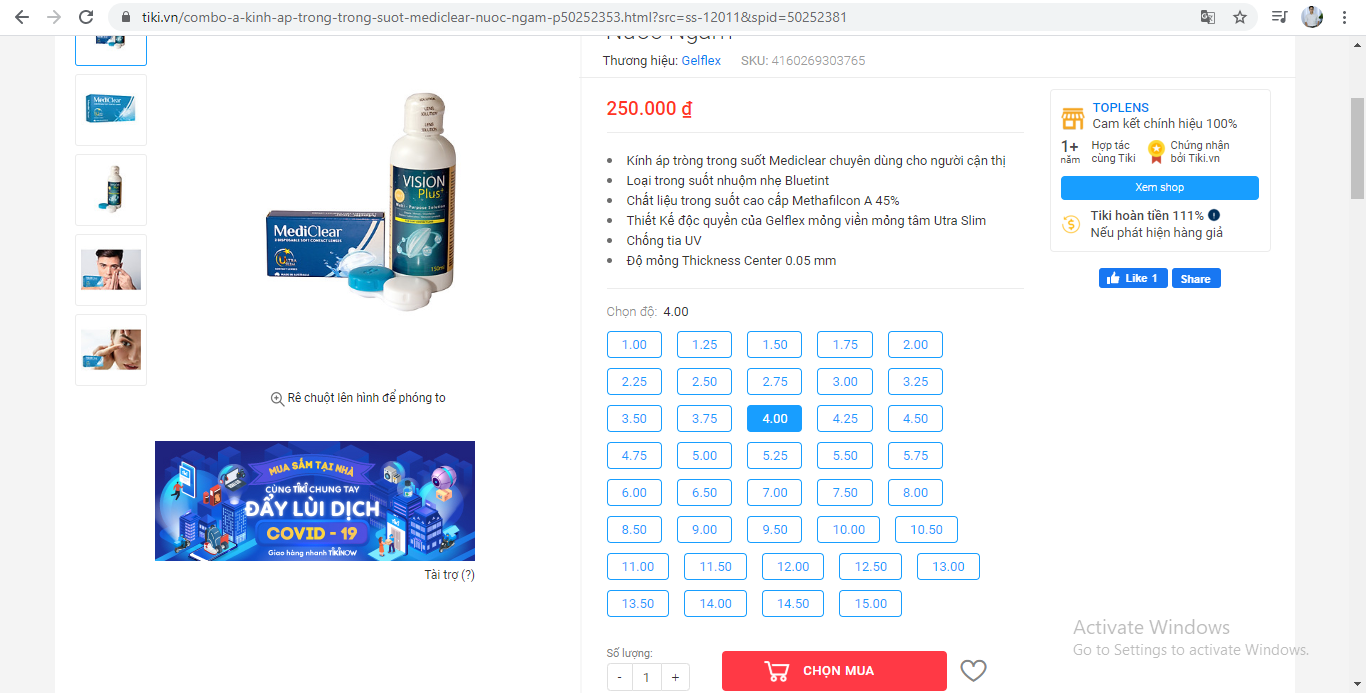Click the browser back arrow
This screenshot has width=1366, height=693.
tap(22, 17)
